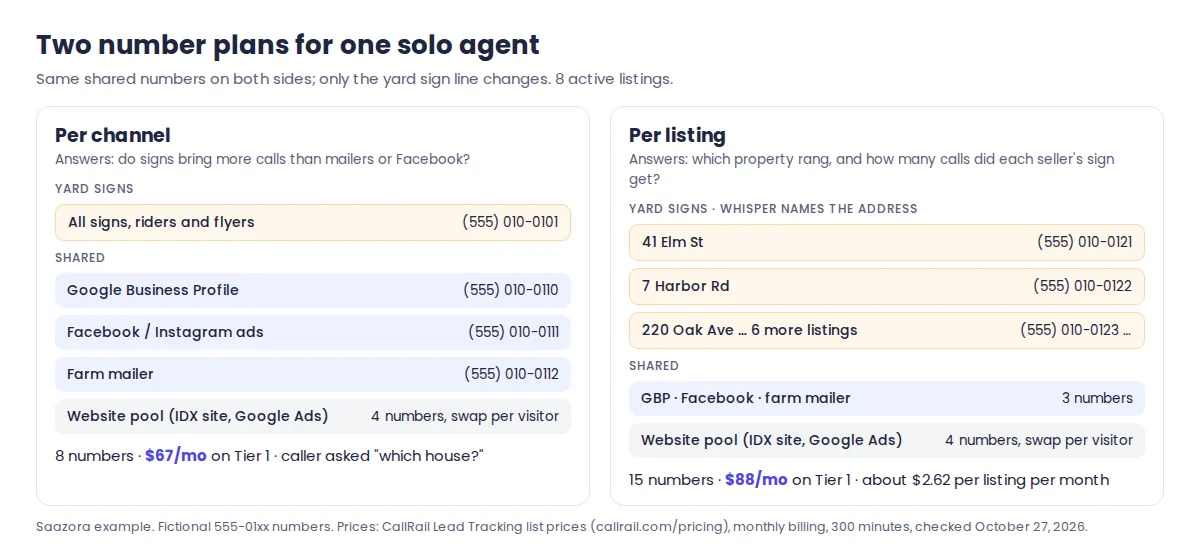Click the "7 Harbor Rd" listing label

(686, 286)
